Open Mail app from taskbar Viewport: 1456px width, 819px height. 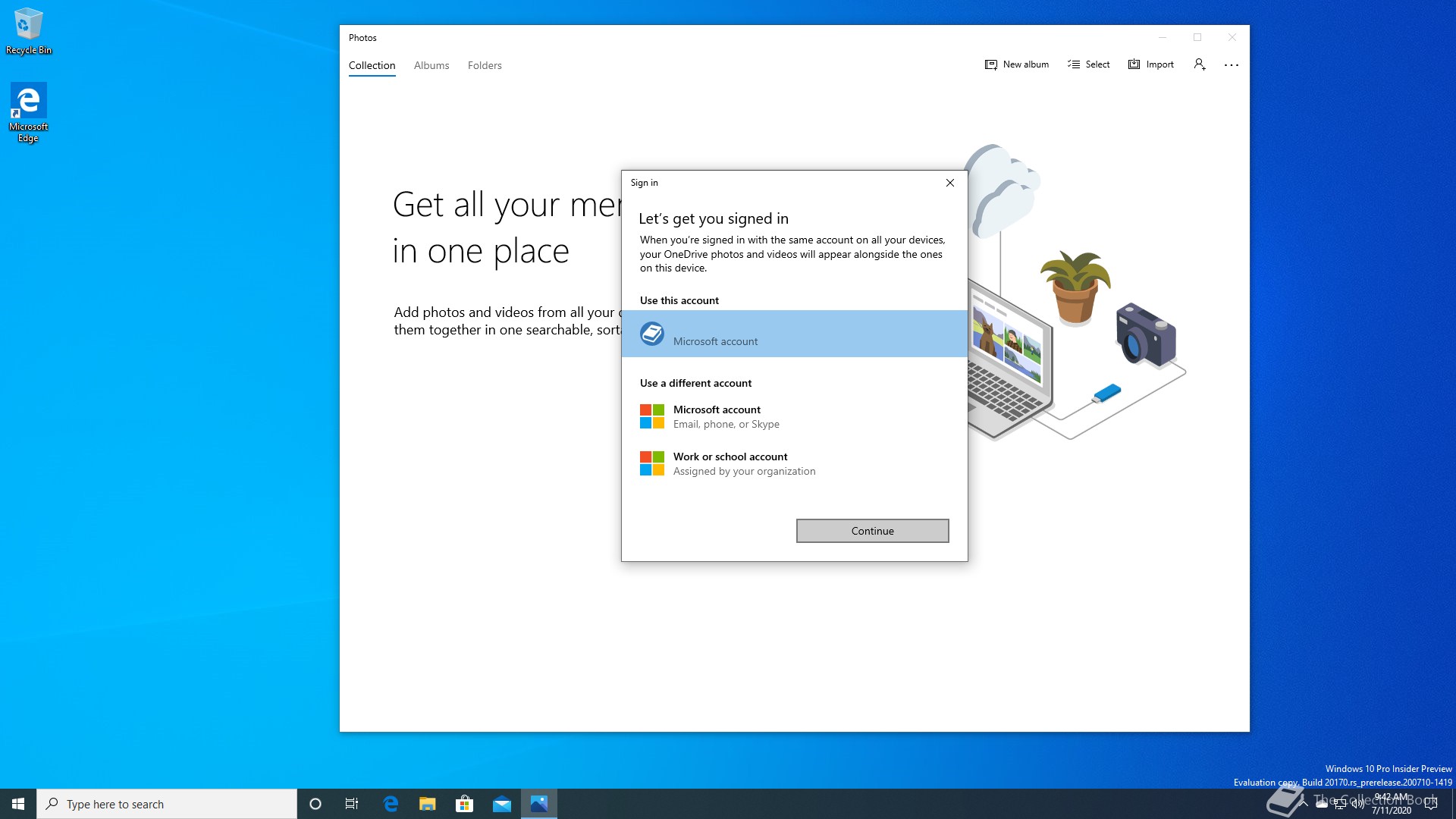[x=502, y=804]
